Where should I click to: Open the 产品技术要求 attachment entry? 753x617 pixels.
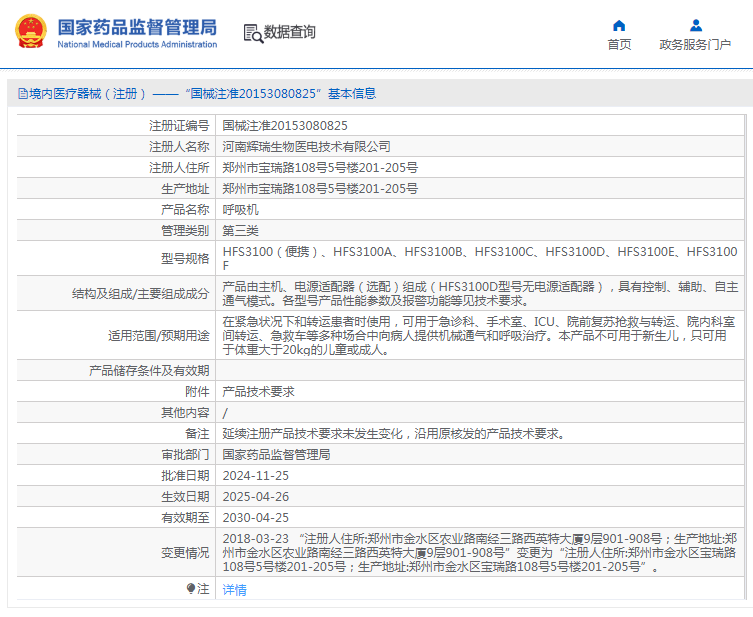click(x=258, y=392)
